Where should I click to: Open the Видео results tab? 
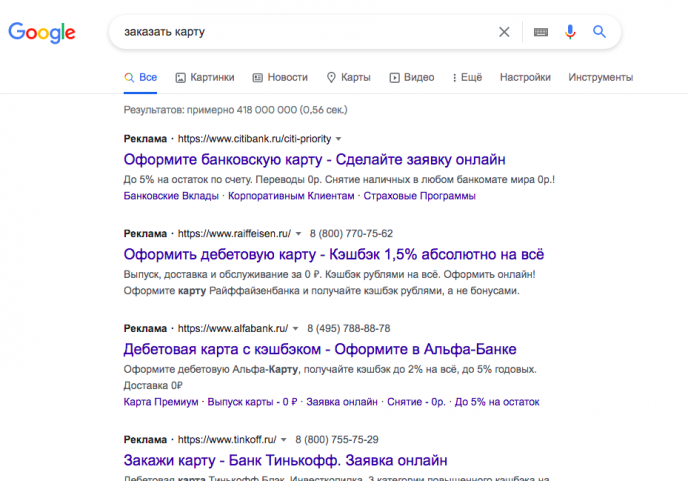pos(412,78)
